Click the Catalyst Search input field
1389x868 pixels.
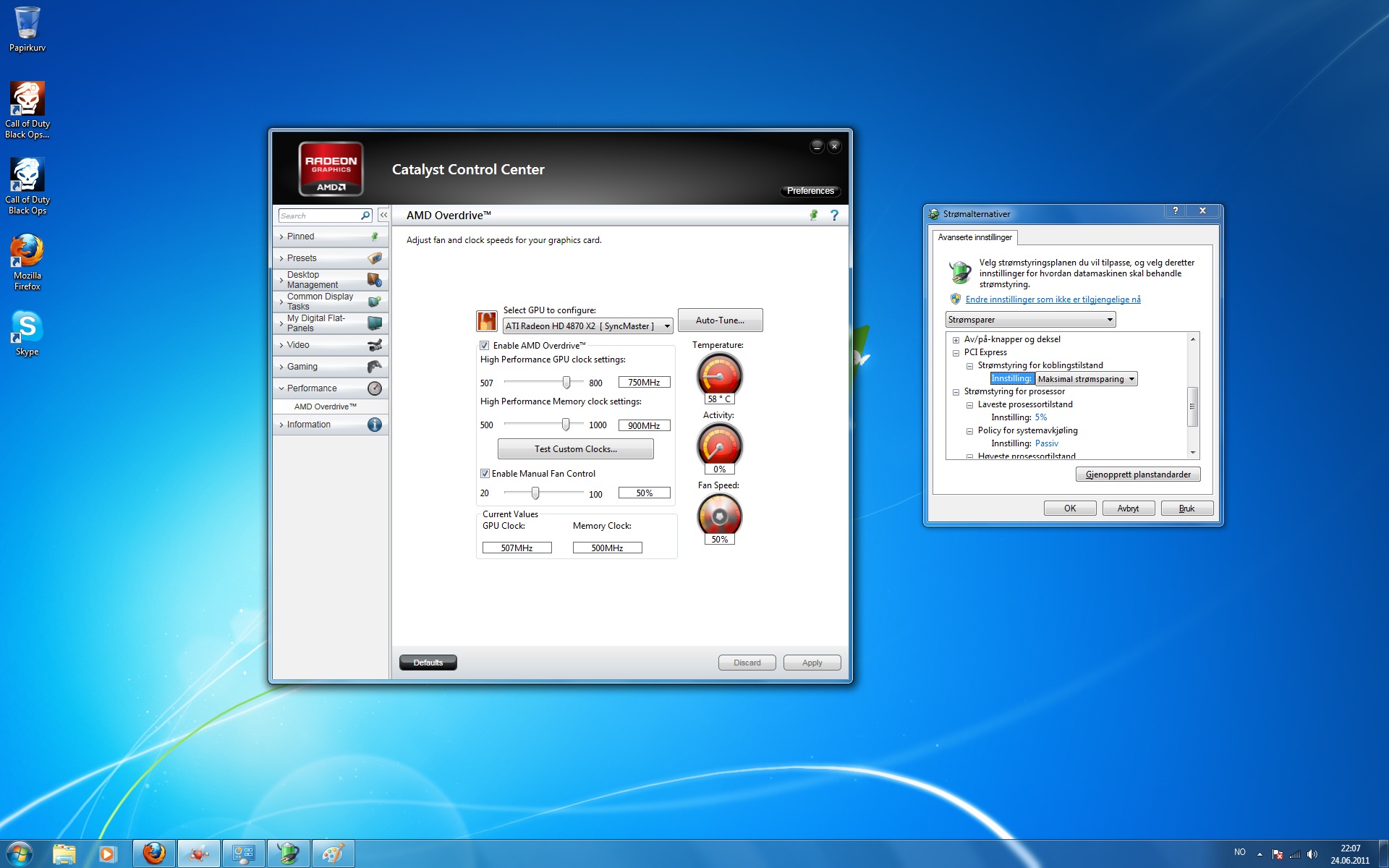[x=320, y=216]
